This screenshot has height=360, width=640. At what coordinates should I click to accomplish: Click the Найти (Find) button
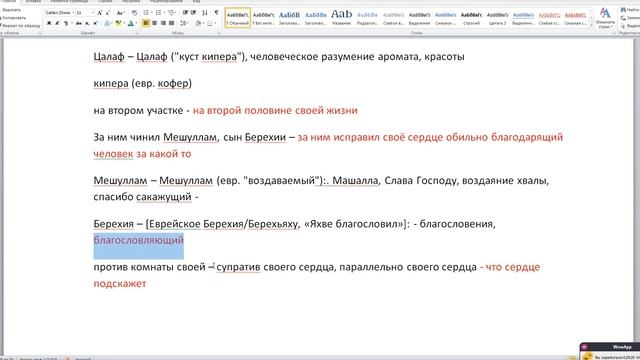[x=630, y=10]
